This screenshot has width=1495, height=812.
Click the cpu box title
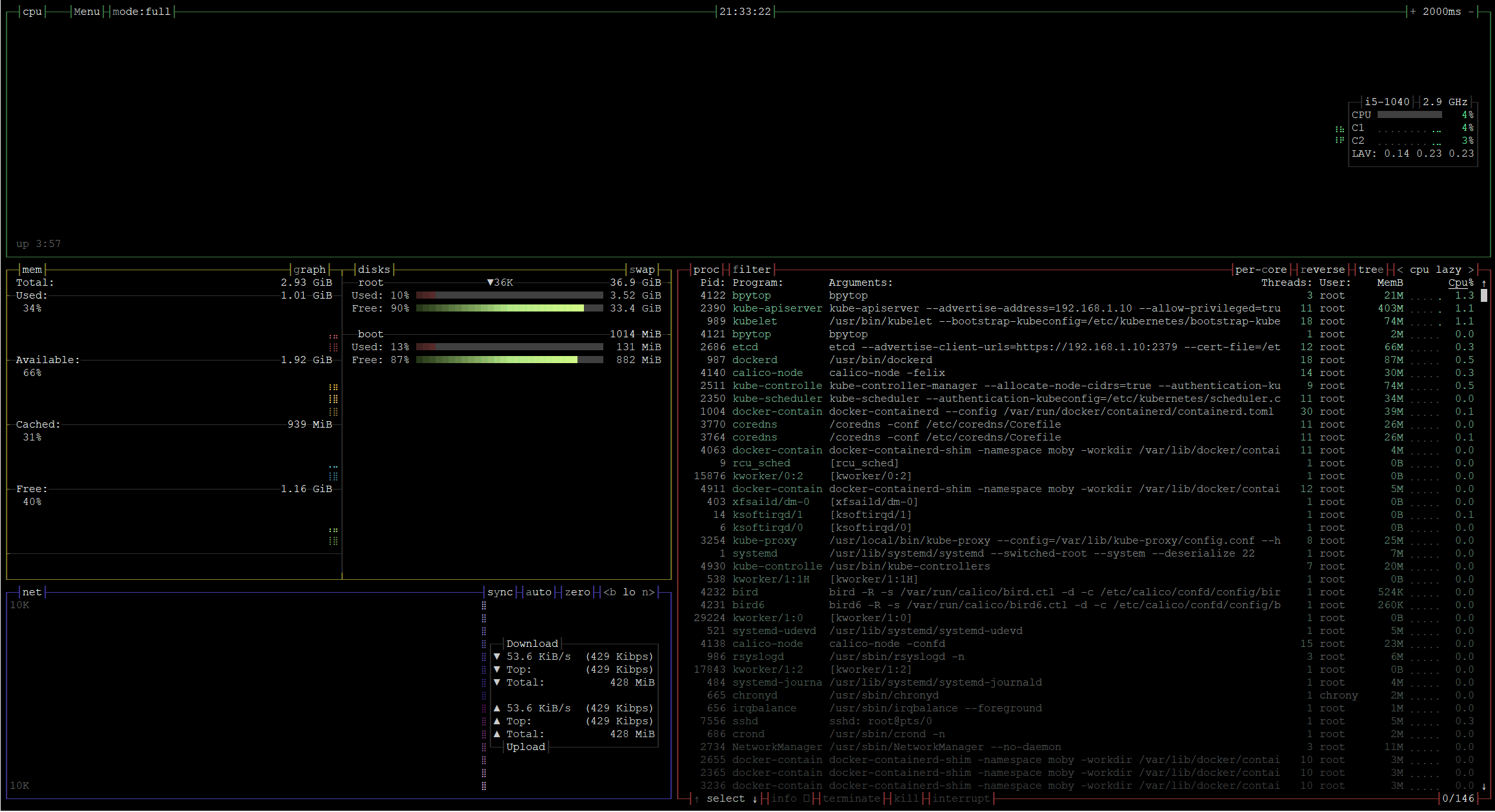coord(32,12)
